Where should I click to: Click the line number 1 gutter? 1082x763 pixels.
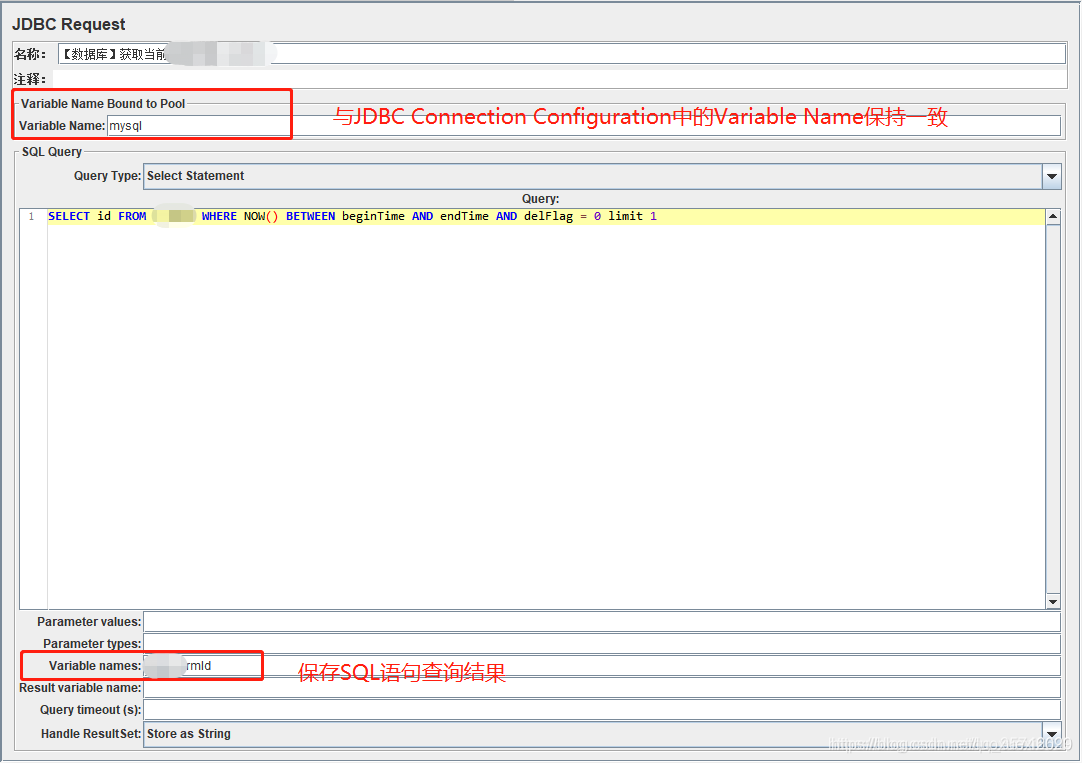tap(32, 217)
